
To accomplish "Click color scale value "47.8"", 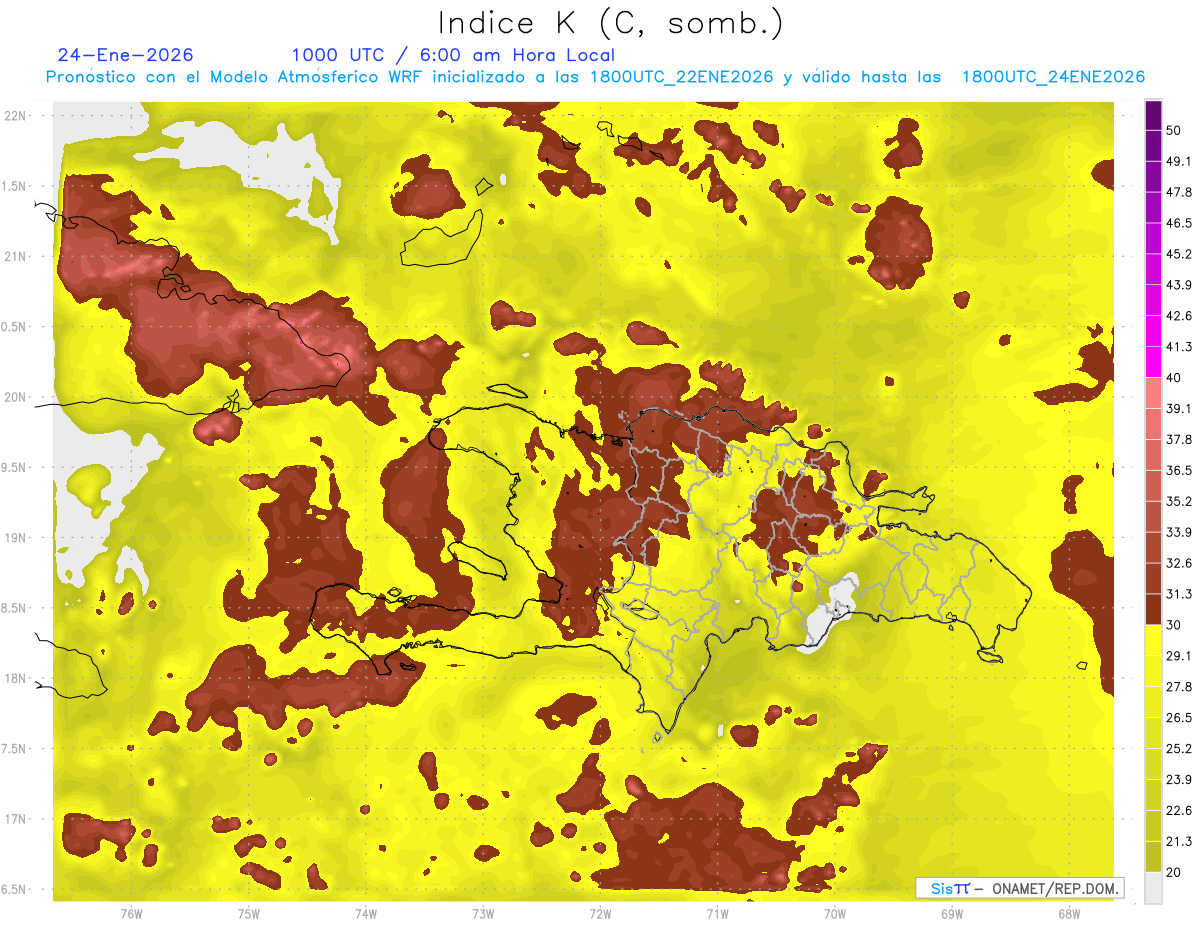I will click(x=1178, y=192).
